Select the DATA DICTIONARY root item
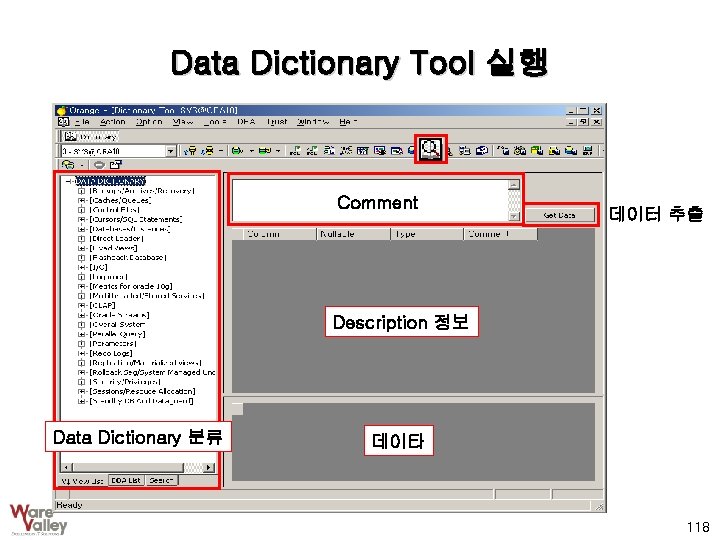This screenshot has height=540, width=720. (110, 181)
